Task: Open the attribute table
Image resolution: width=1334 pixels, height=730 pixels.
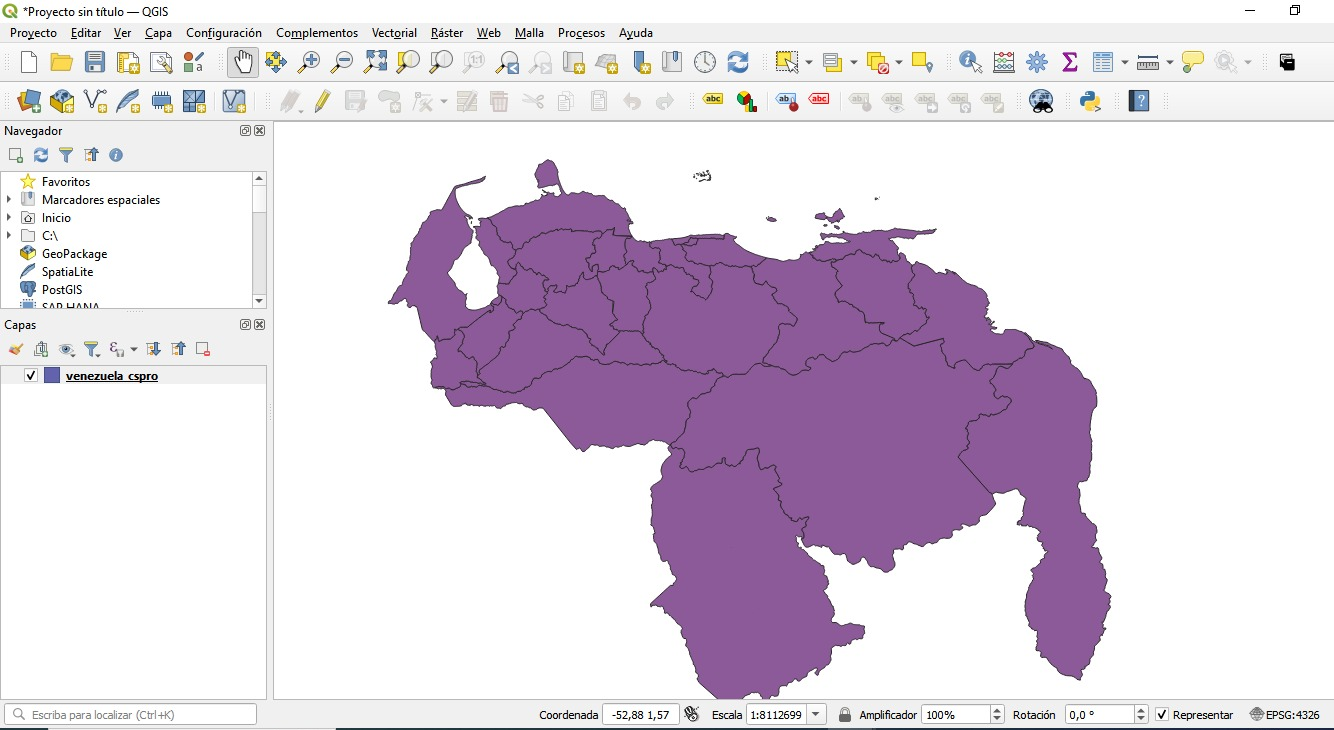Action: [1103, 62]
